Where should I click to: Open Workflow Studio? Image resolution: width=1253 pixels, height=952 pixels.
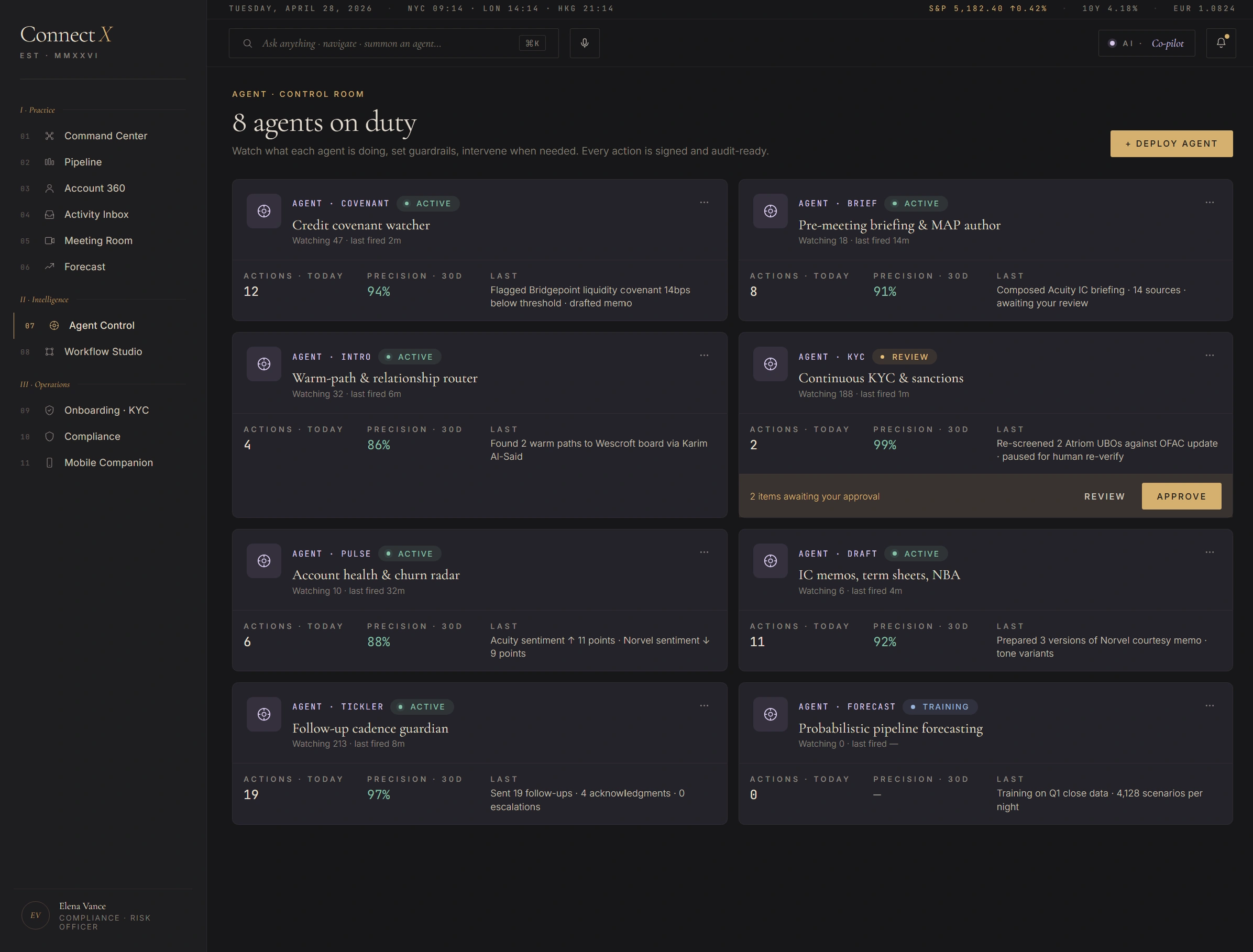point(103,351)
